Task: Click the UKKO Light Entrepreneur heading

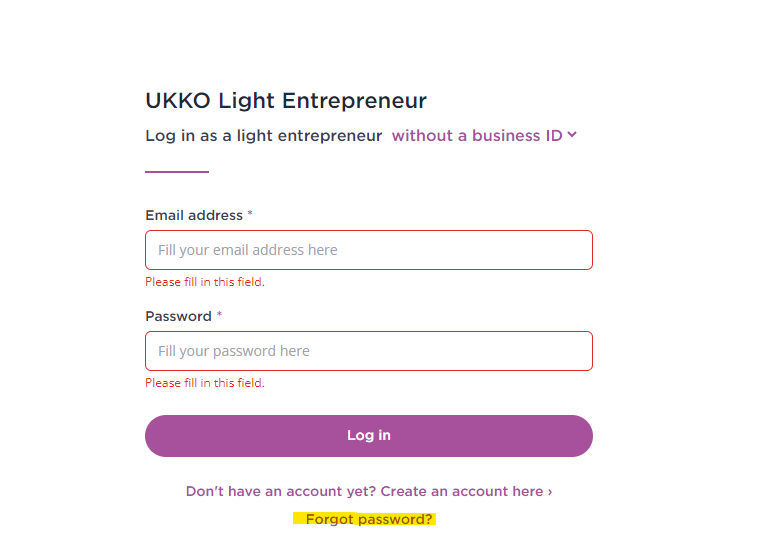Action: click(286, 101)
